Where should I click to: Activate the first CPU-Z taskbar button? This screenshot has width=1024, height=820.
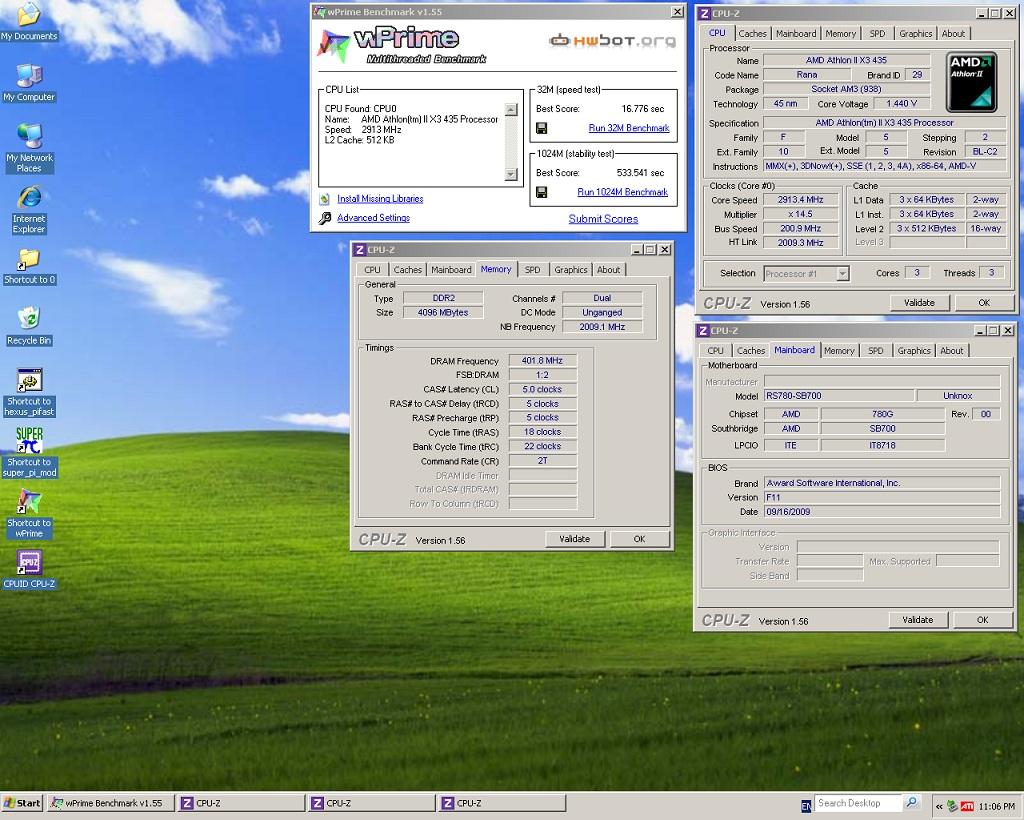[241, 803]
